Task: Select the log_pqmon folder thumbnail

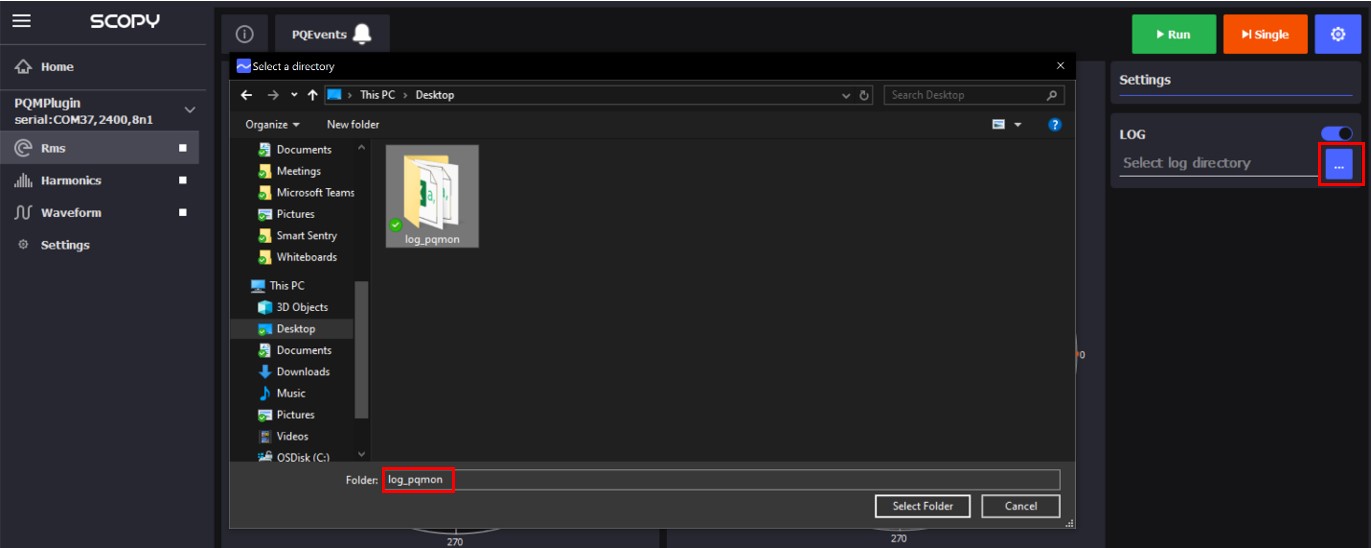Action: pyautogui.click(x=432, y=196)
